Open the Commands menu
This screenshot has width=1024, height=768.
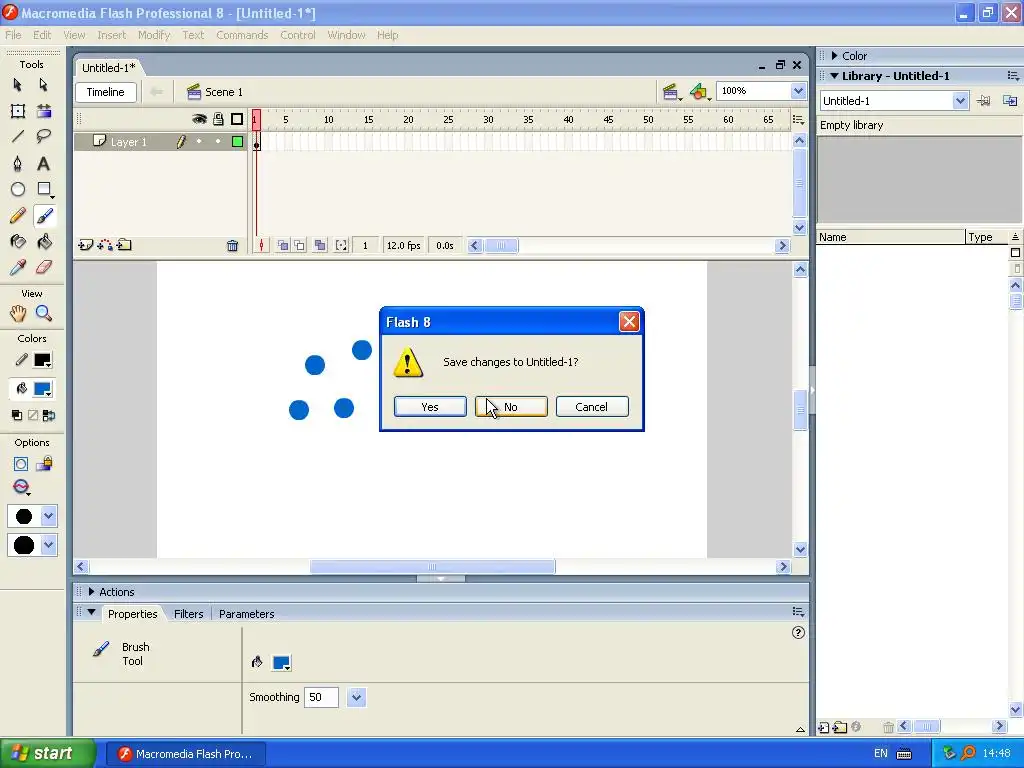click(x=242, y=35)
